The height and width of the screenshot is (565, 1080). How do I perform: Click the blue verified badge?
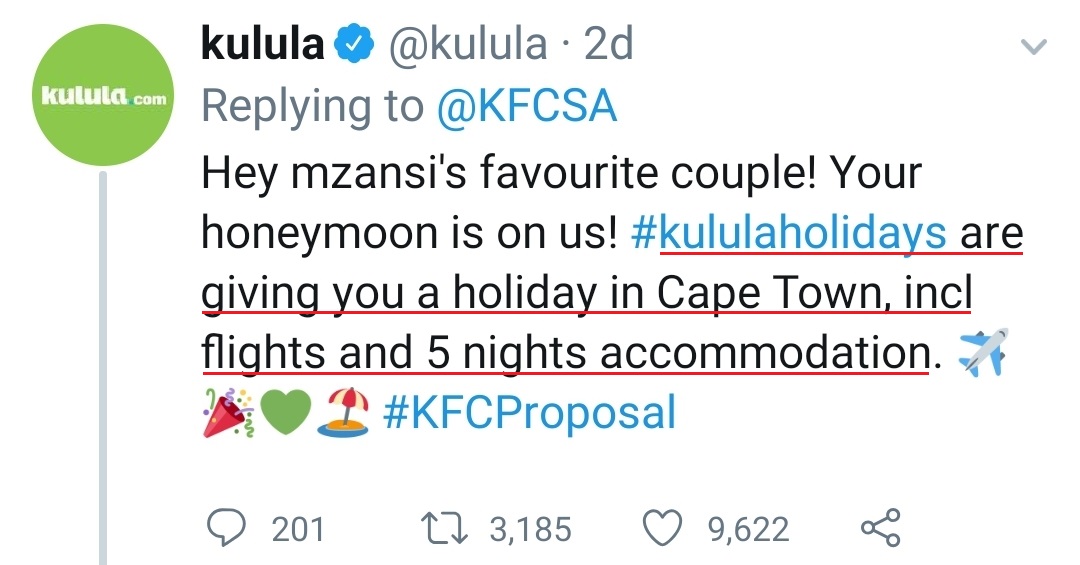[354, 45]
